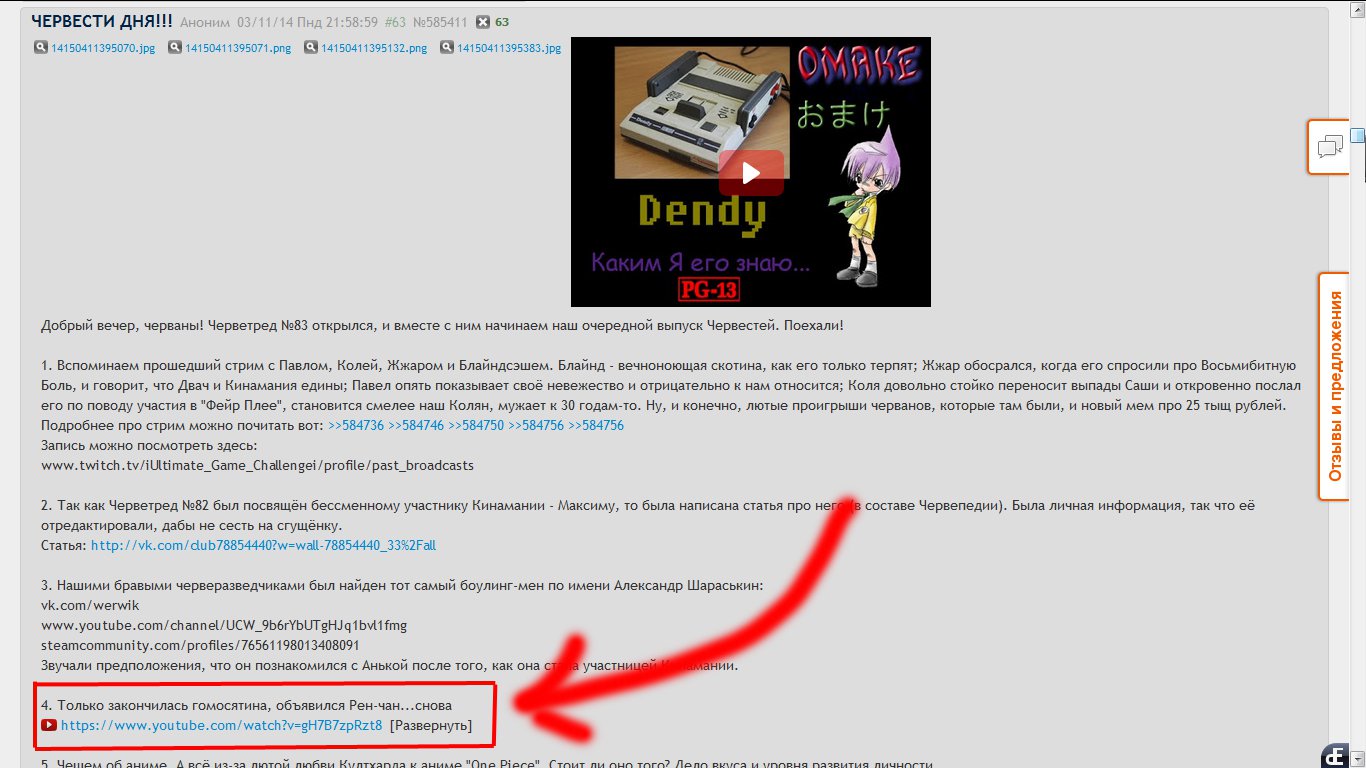Click the steamcommunity.com profile URL text
1366x768 pixels.
pos(200,645)
